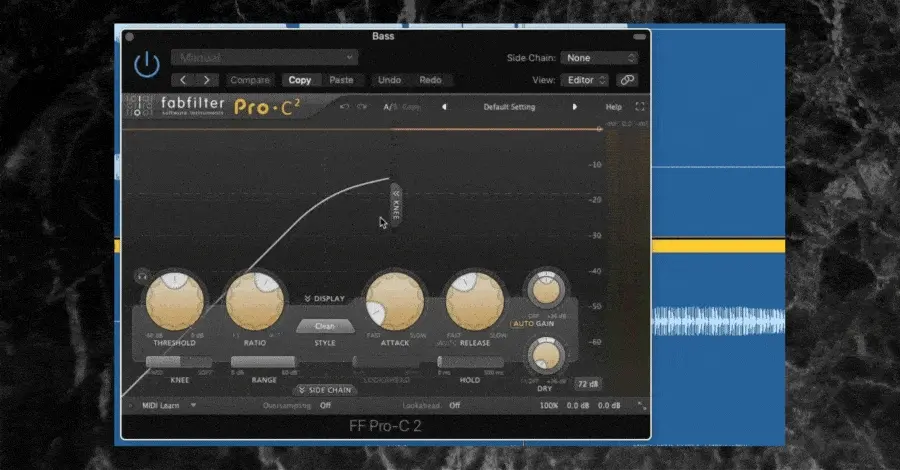Click the Dry knob
Image resolution: width=900 pixels, height=470 pixels.
(x=546, y=356)
